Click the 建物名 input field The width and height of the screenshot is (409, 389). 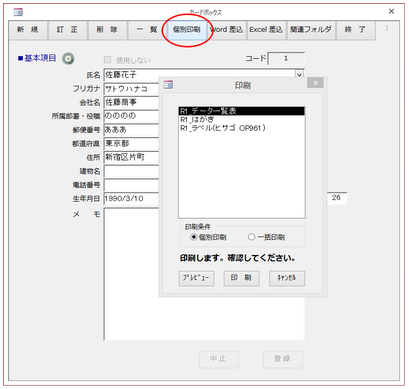click(132, 171)
